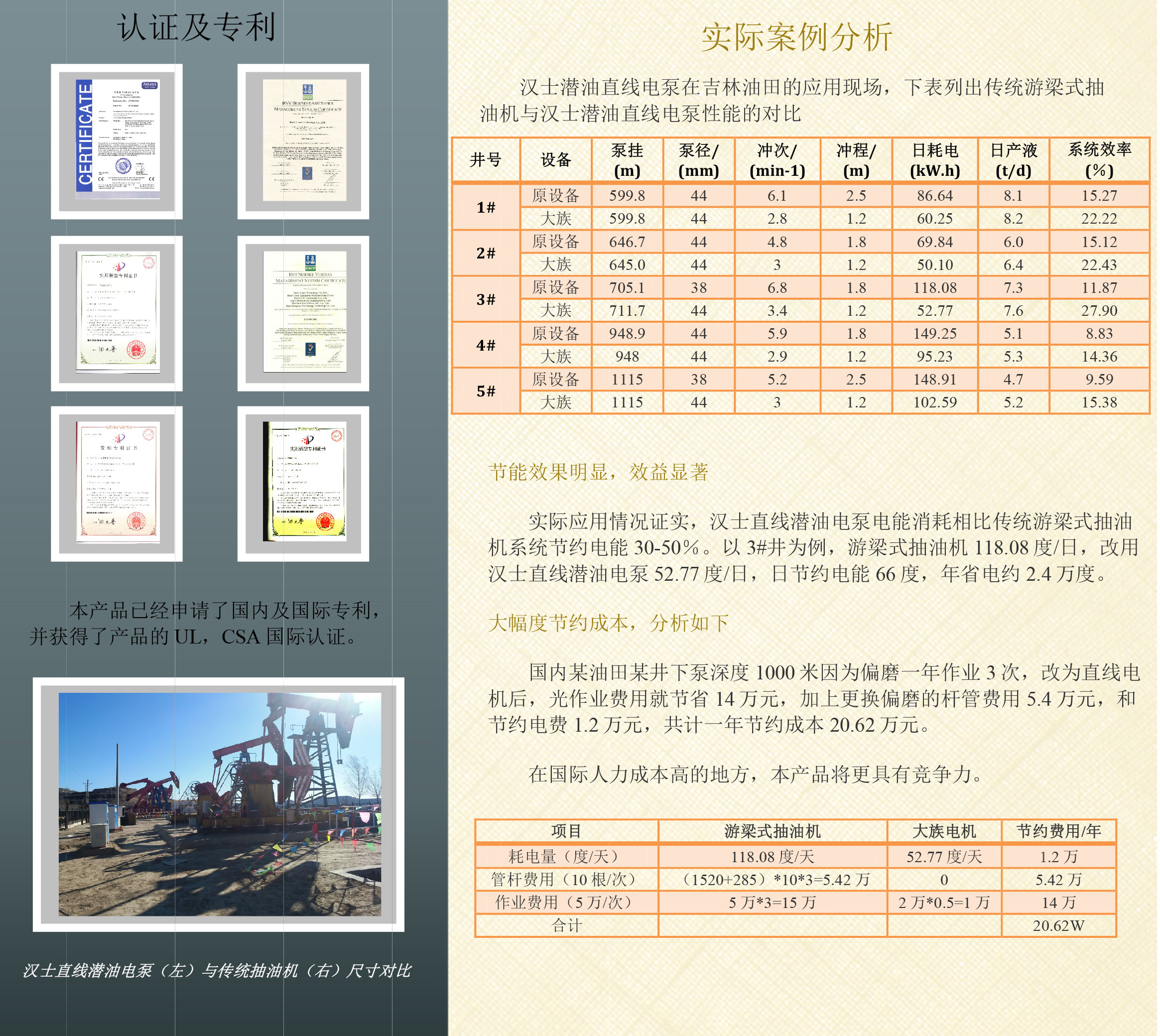This screenshot has height=1036, width=1160.
Task: Click the 泵挂 (m) column header
Action: 627,160
